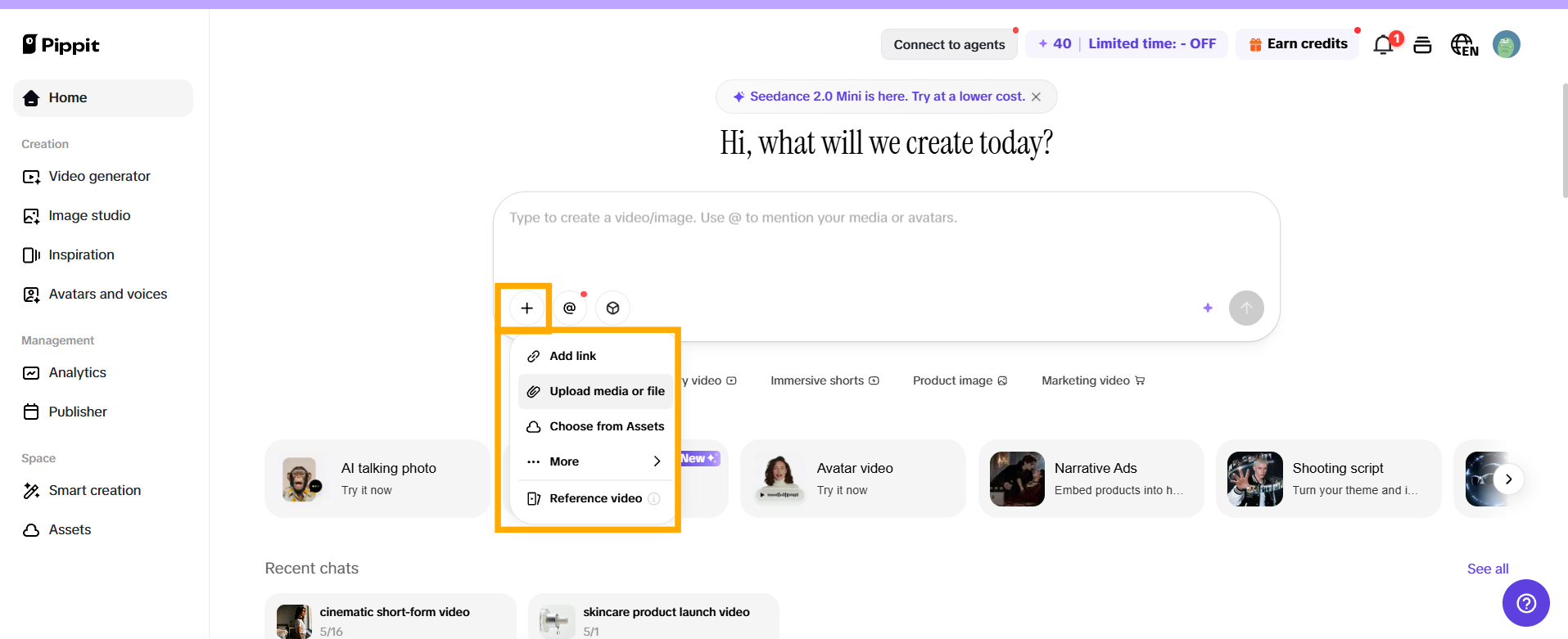Open the help question mark button
The width and height of the screenshot is (1568, 639).
pyautogui.click(x=1526, y=603)
